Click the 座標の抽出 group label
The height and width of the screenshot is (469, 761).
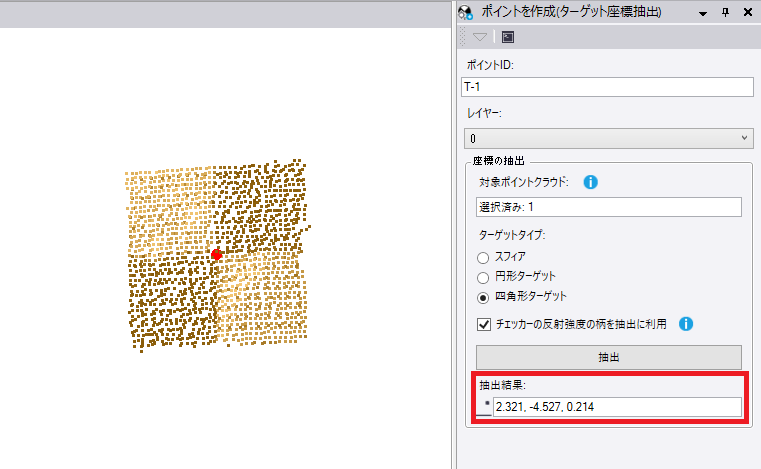coord(498,161)
